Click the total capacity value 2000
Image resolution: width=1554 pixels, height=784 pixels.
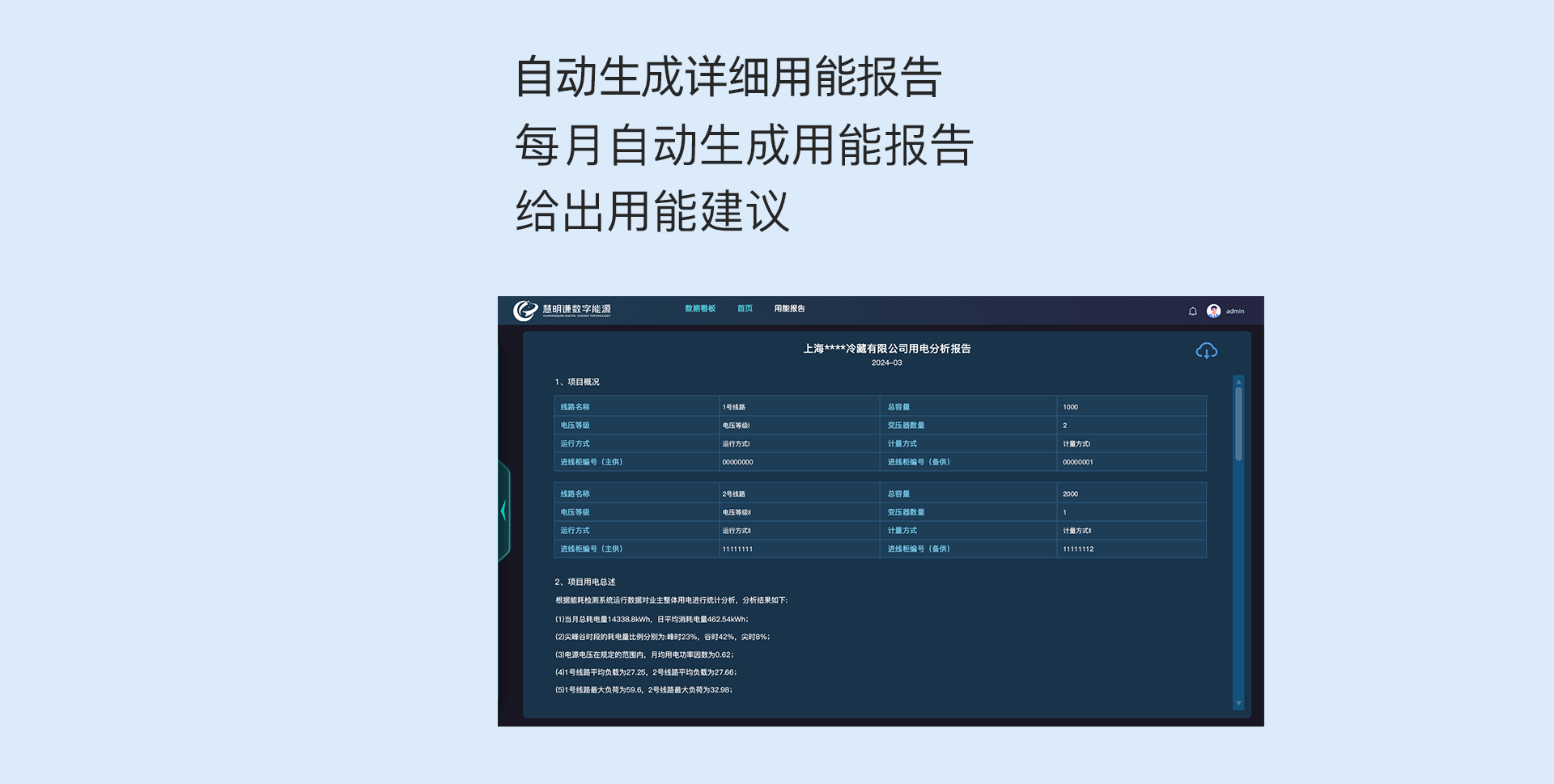tap(1070, 494)
